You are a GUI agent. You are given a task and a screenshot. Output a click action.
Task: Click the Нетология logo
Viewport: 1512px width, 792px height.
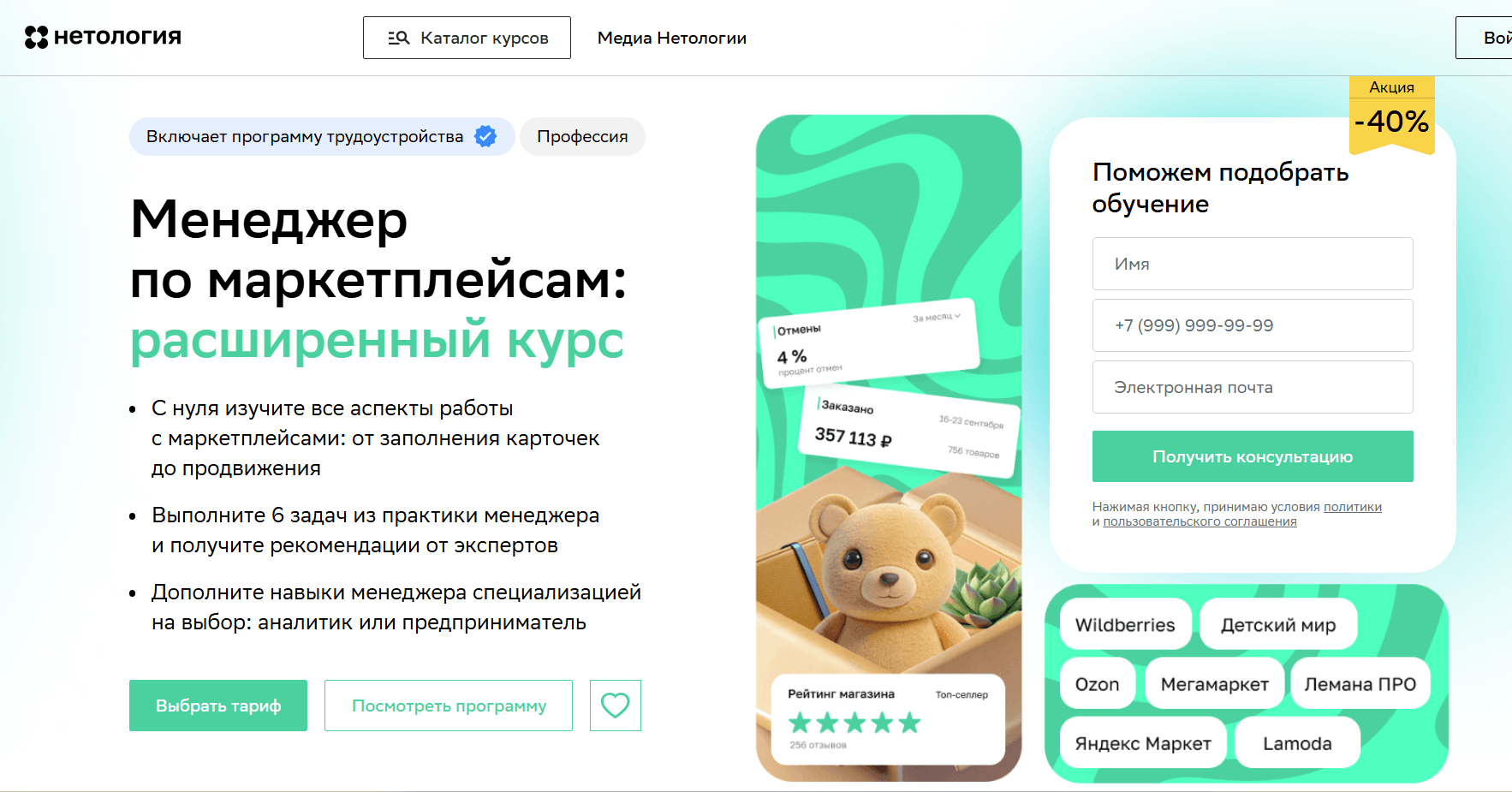tap(103, 37)
